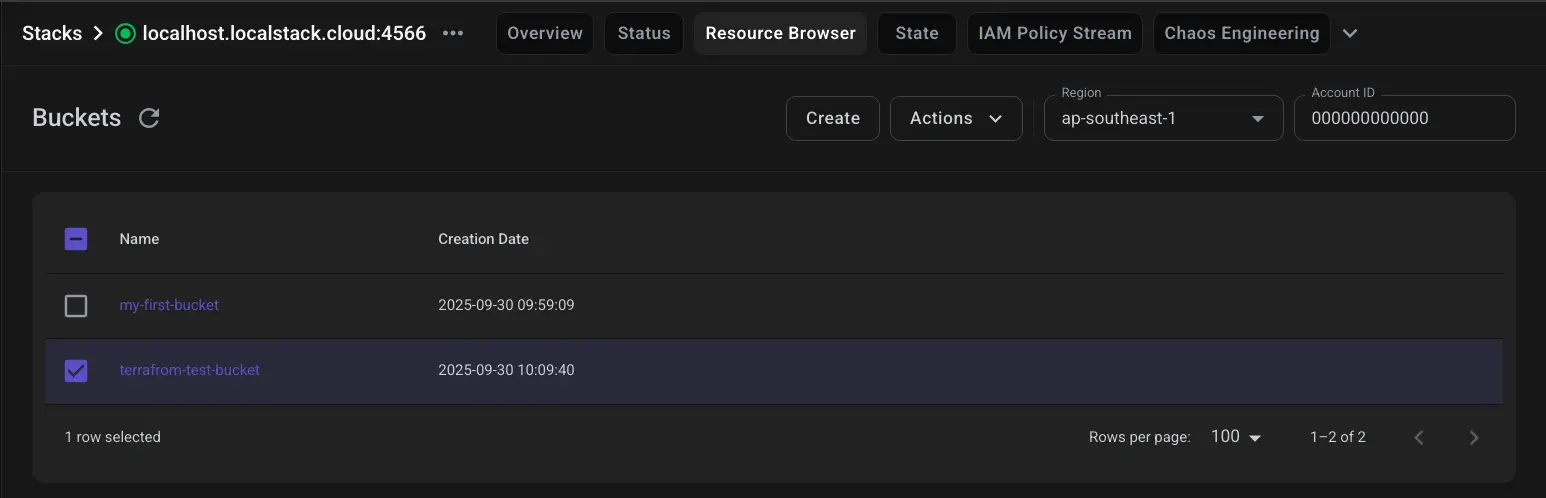Click the Create bucket button

(x=832, y=118)
